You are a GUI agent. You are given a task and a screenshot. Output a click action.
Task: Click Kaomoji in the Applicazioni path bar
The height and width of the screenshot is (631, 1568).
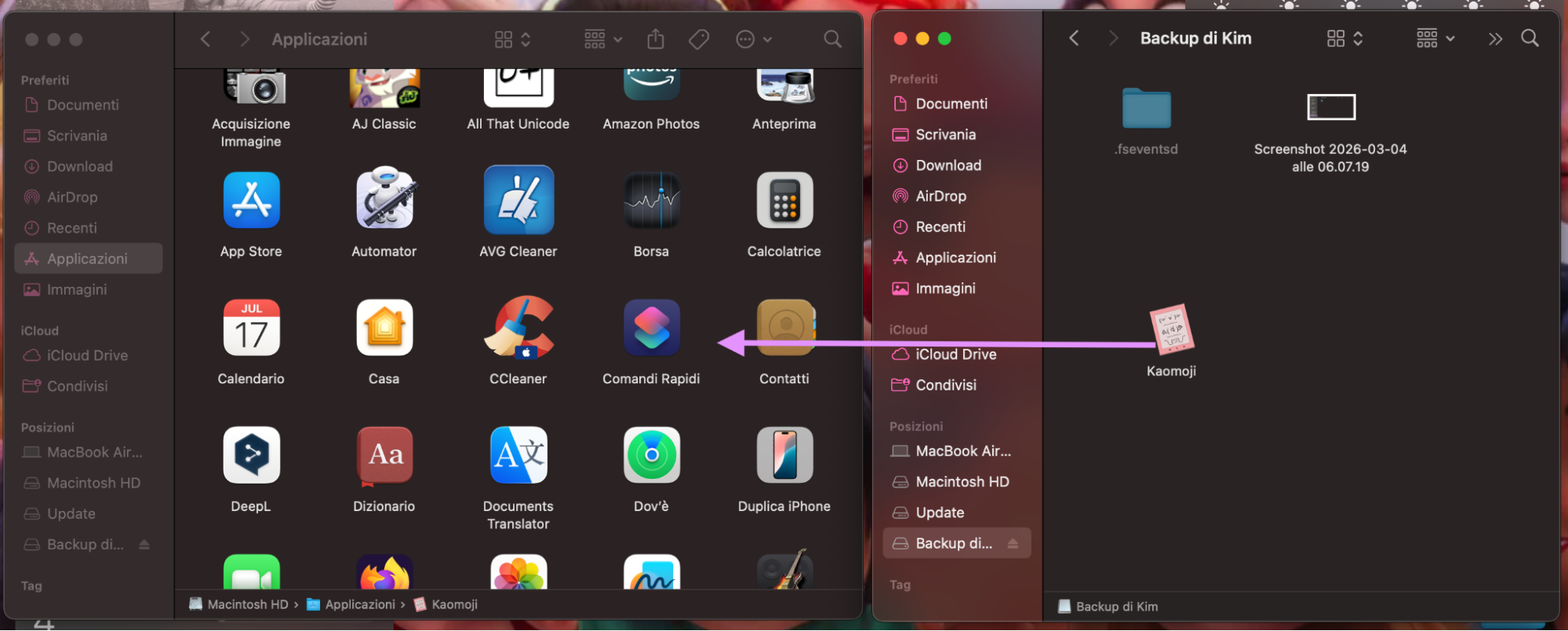(446, 604)
